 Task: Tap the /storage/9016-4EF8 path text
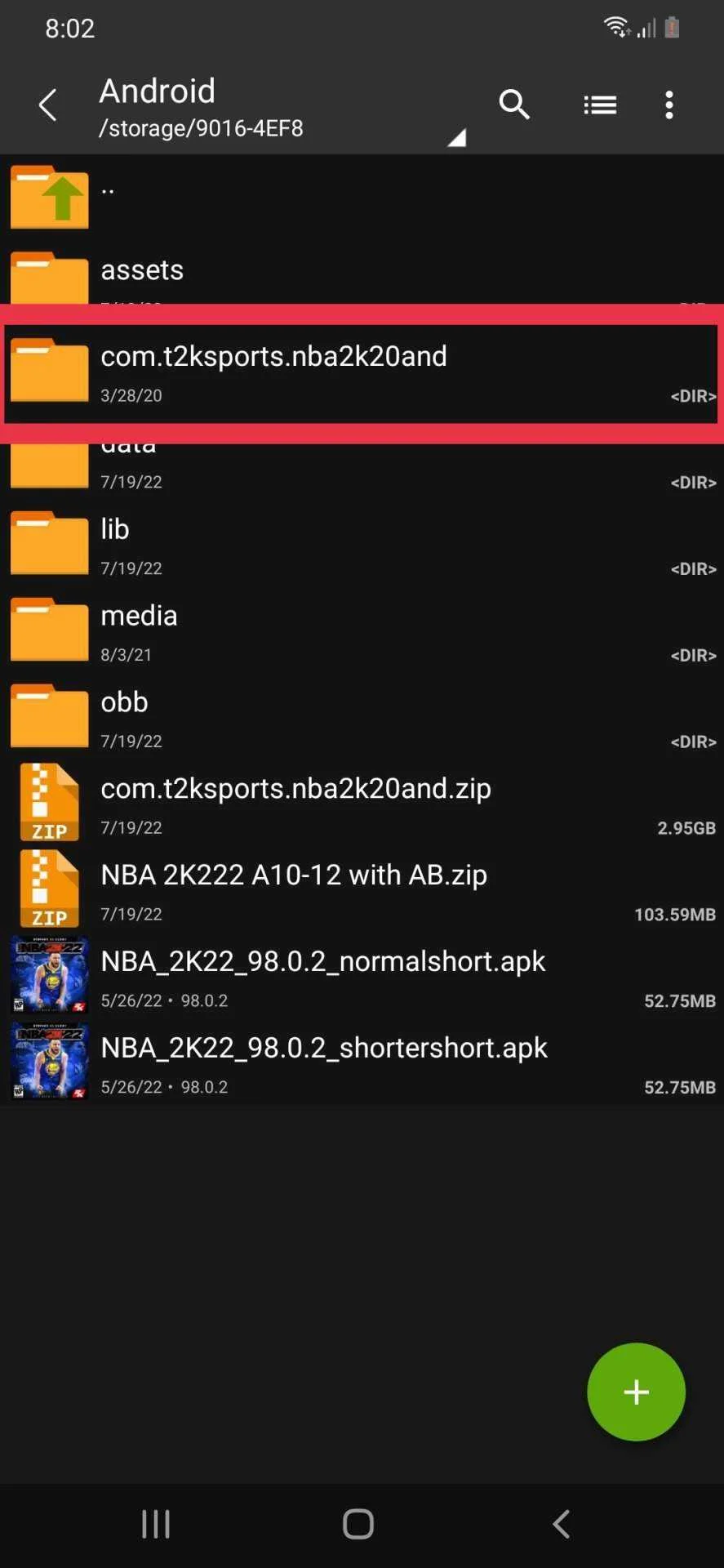[201, 128]
